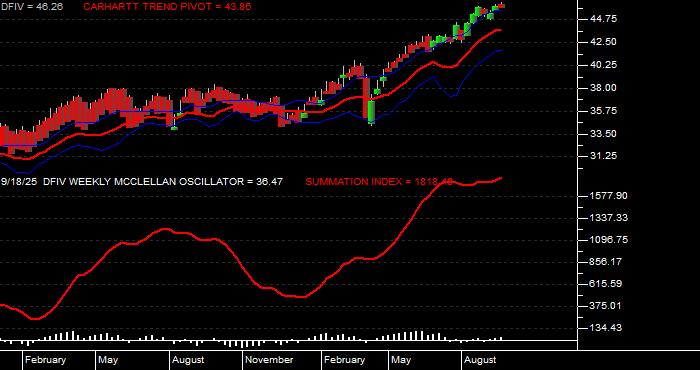Click the large green candle at the price low
This screenshot has height=370, width=700.
click(x=371, y=112)
